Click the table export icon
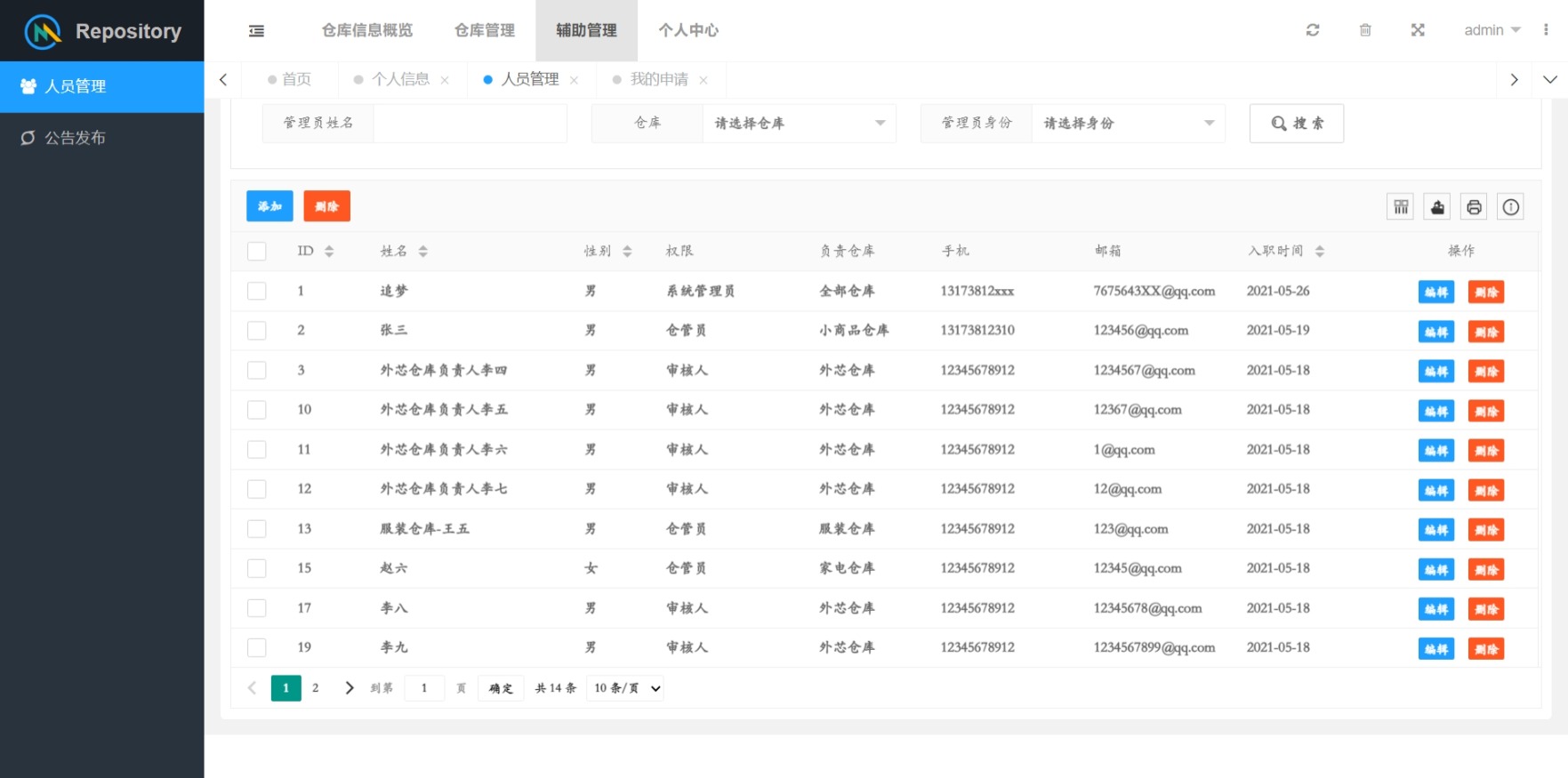The image size is (1568, 778). pos(1437,207)
